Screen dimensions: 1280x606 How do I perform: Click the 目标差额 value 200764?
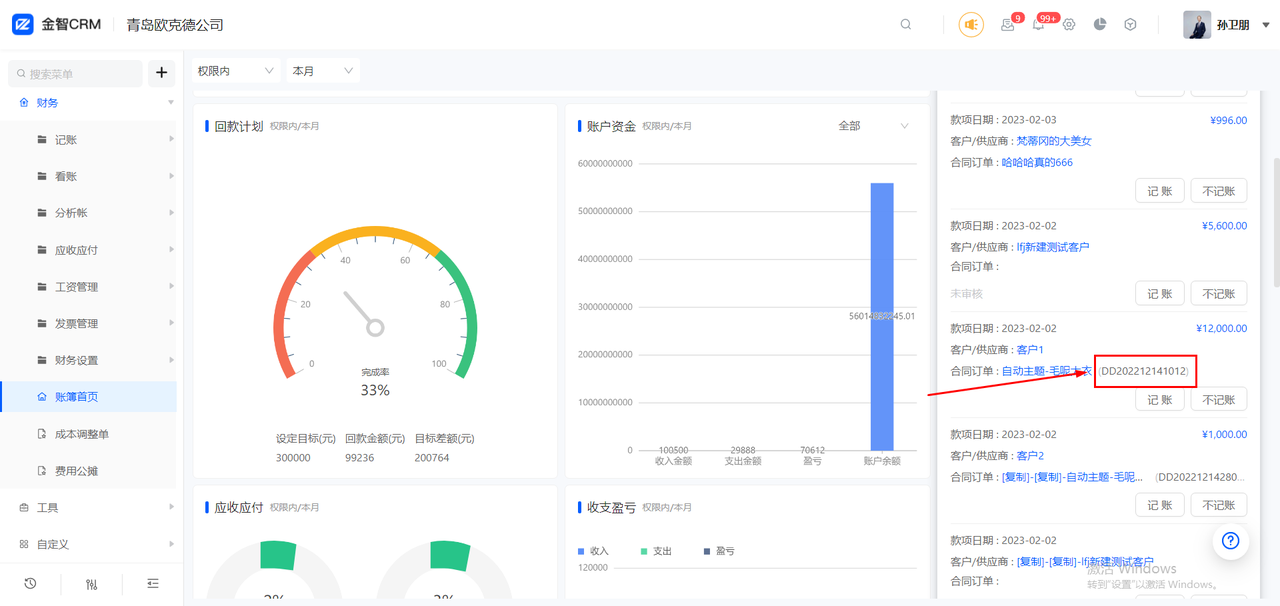pyautogui.click(x=432, y=458)
